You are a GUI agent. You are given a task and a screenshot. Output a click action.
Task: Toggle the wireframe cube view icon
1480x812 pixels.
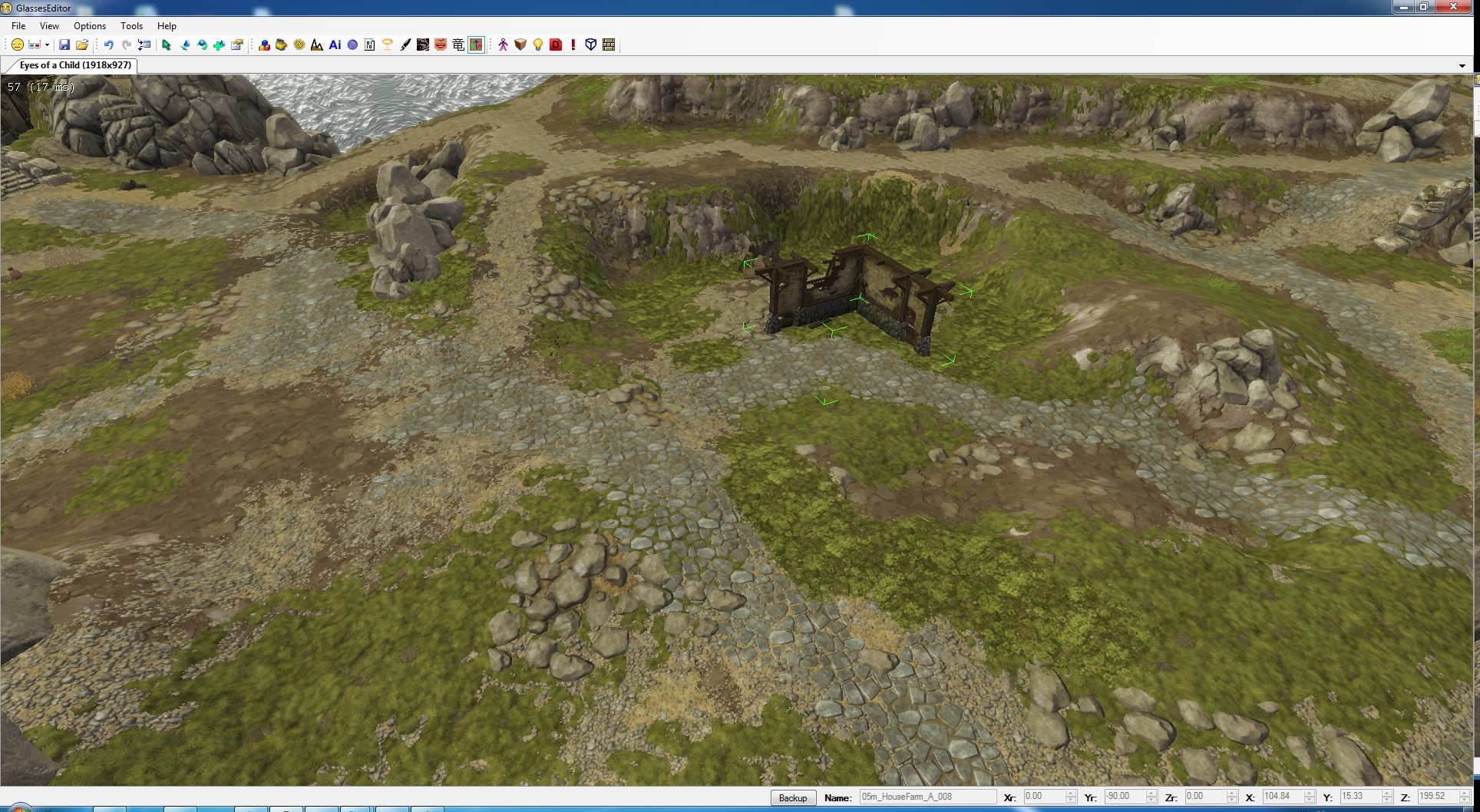[591, 45]
